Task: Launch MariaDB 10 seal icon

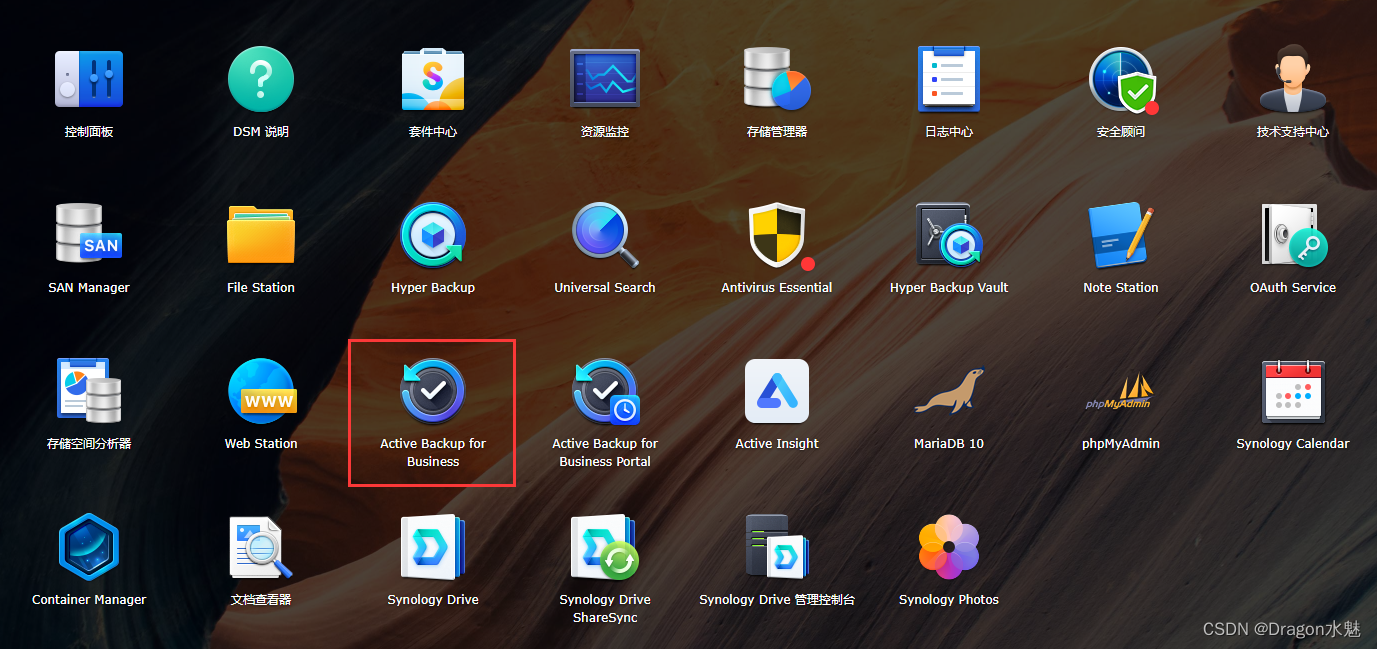Action: (x=949, y=391)
